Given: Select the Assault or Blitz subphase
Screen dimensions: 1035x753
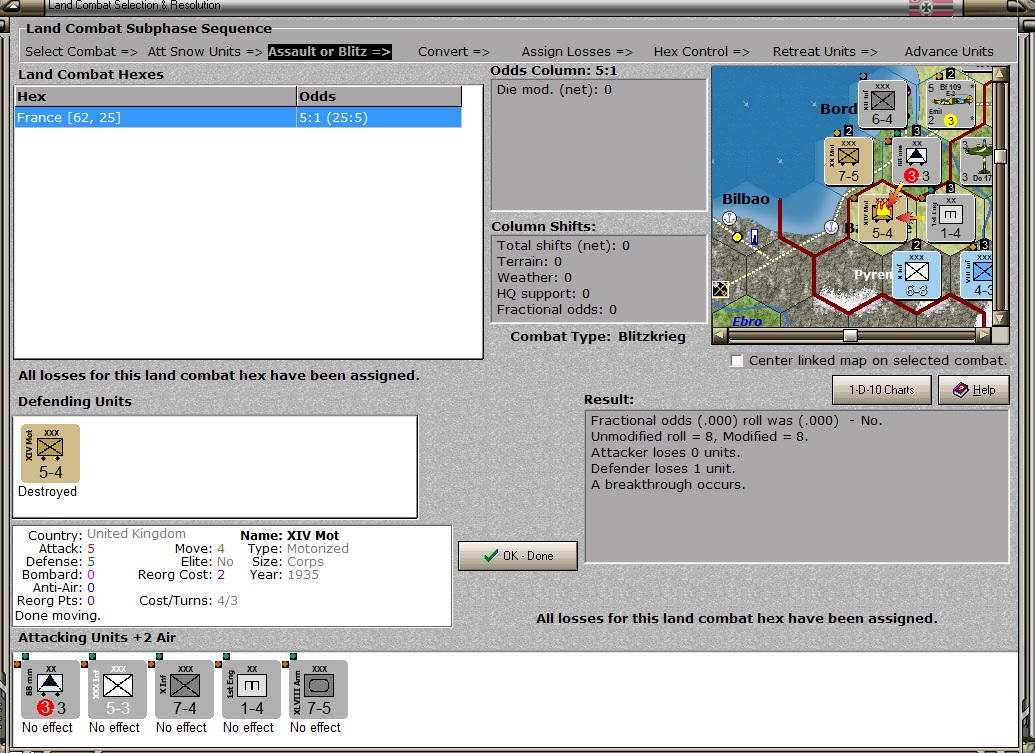Looking at the screenshot, I should pos(329,51).
